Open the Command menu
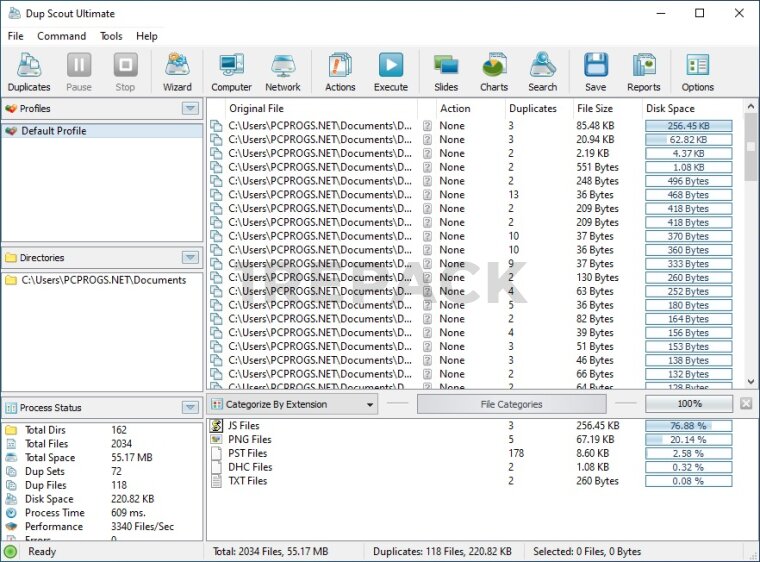 (62, 36)
